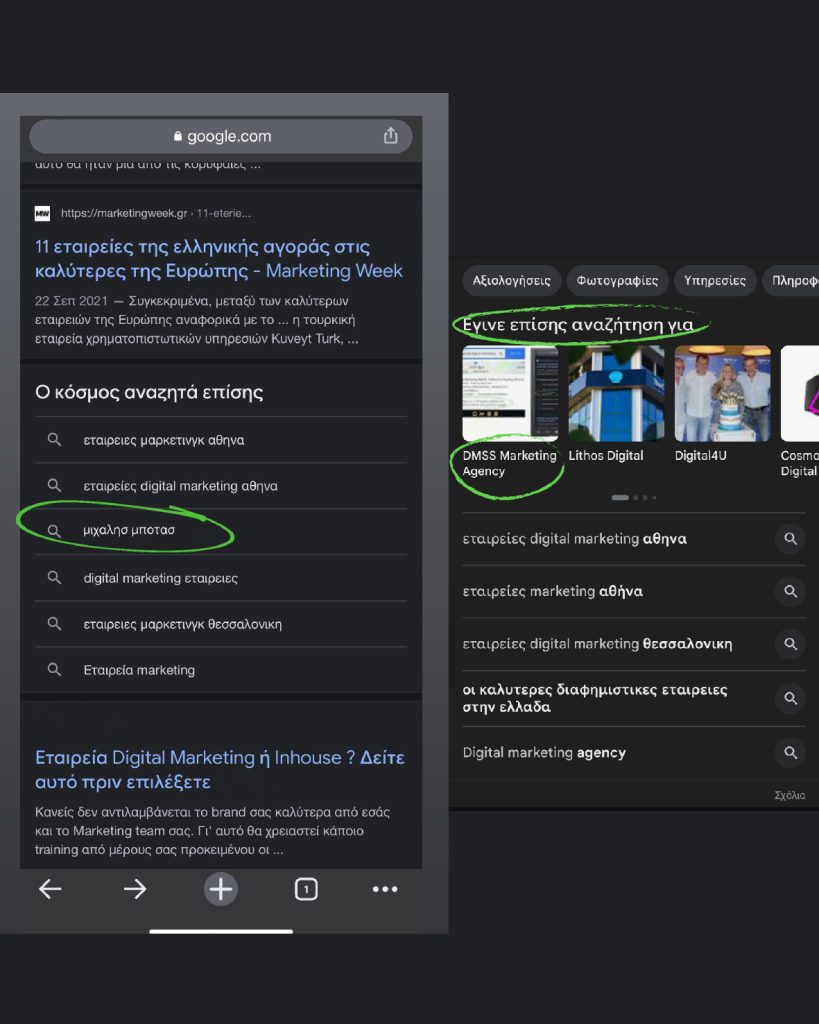Switch to the Υπηρεσίες chip
This screenshot has height=1024, width=819.
(715, 280)
